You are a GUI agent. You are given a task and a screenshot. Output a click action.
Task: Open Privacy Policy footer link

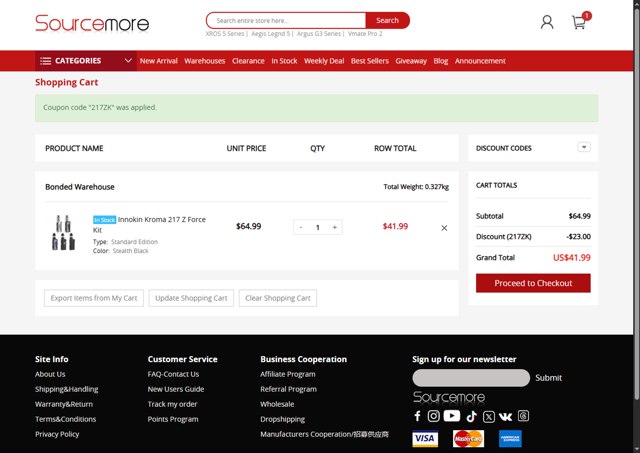(57, 434)
